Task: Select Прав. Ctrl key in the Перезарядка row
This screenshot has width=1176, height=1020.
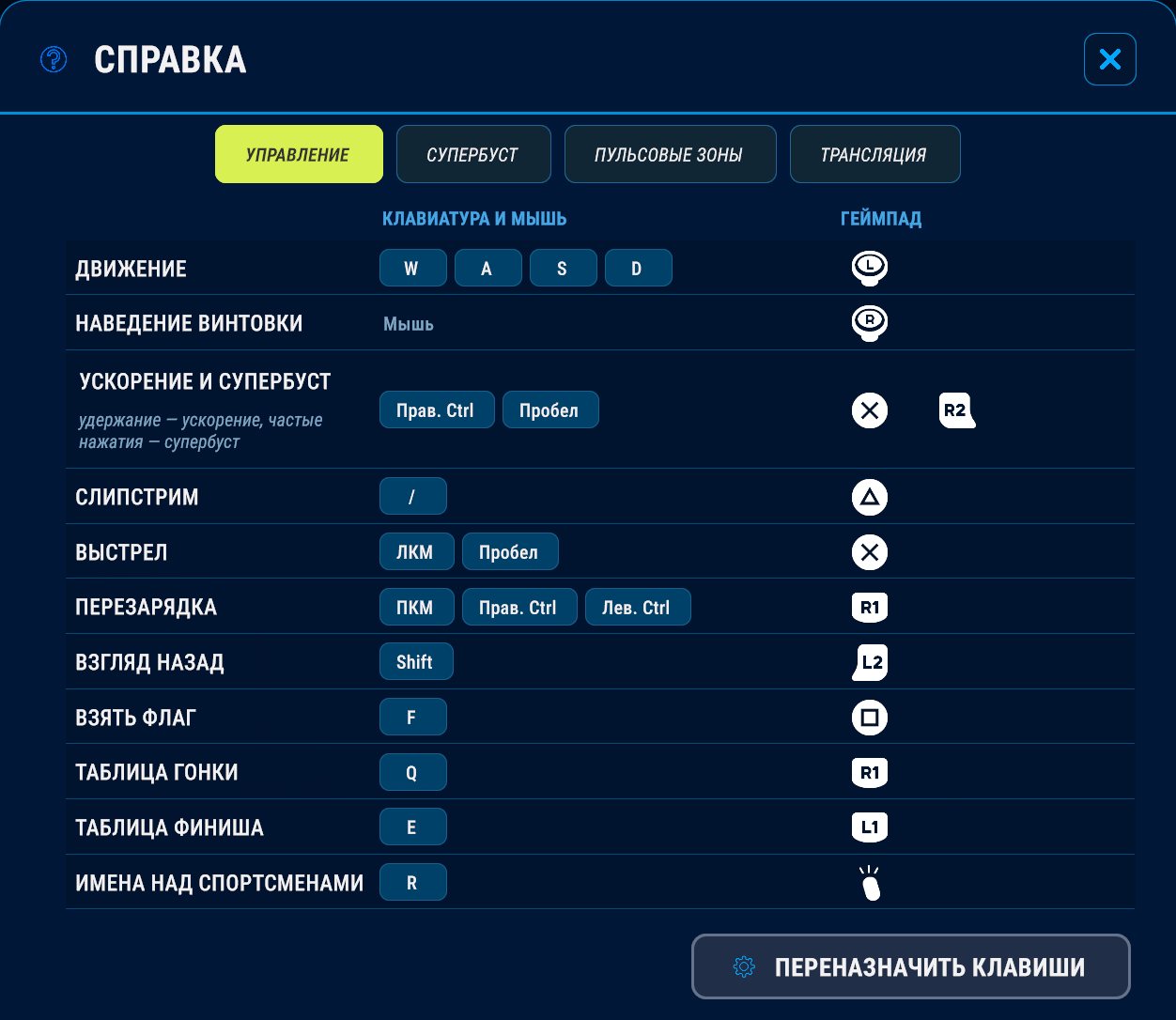Action: pos(519,607)
